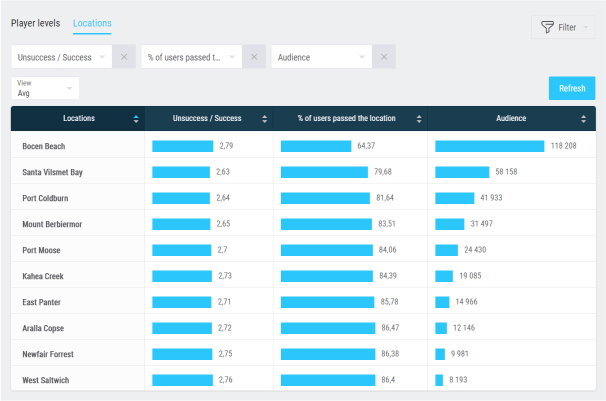Click the Refresh button
606x401 pixels.
572,88
